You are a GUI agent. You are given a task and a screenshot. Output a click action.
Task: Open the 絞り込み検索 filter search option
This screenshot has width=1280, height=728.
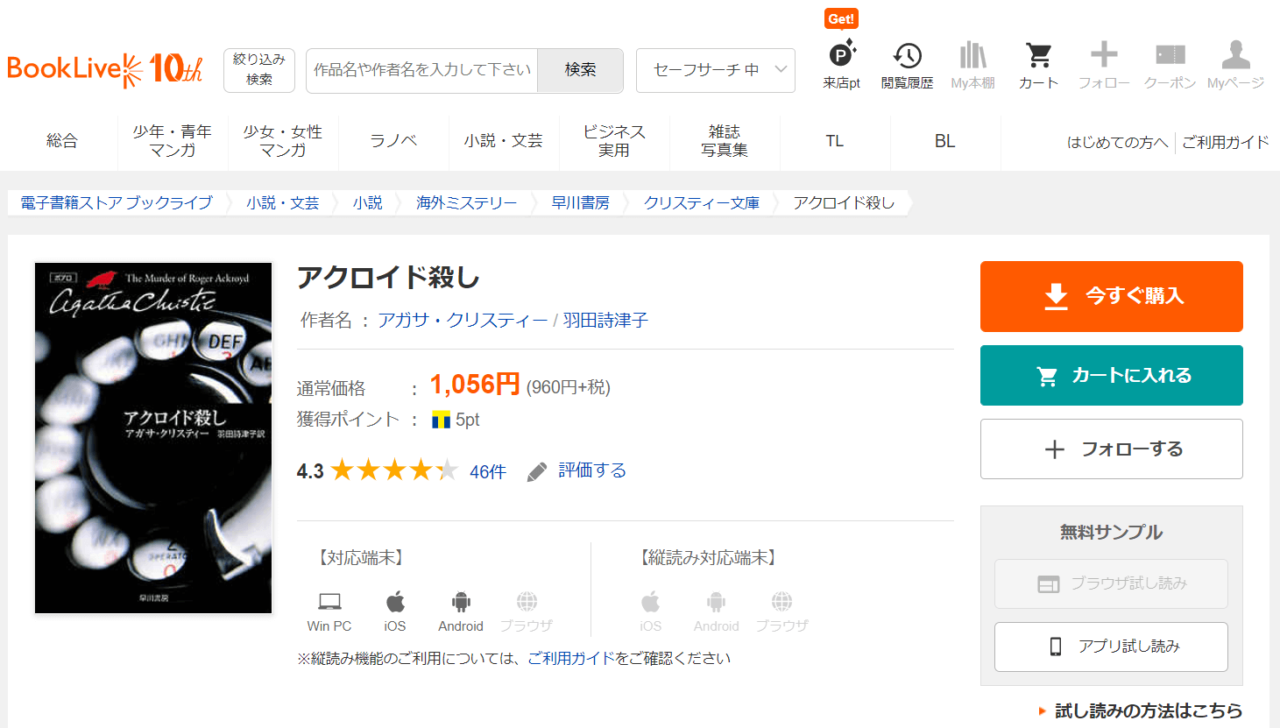259,70
